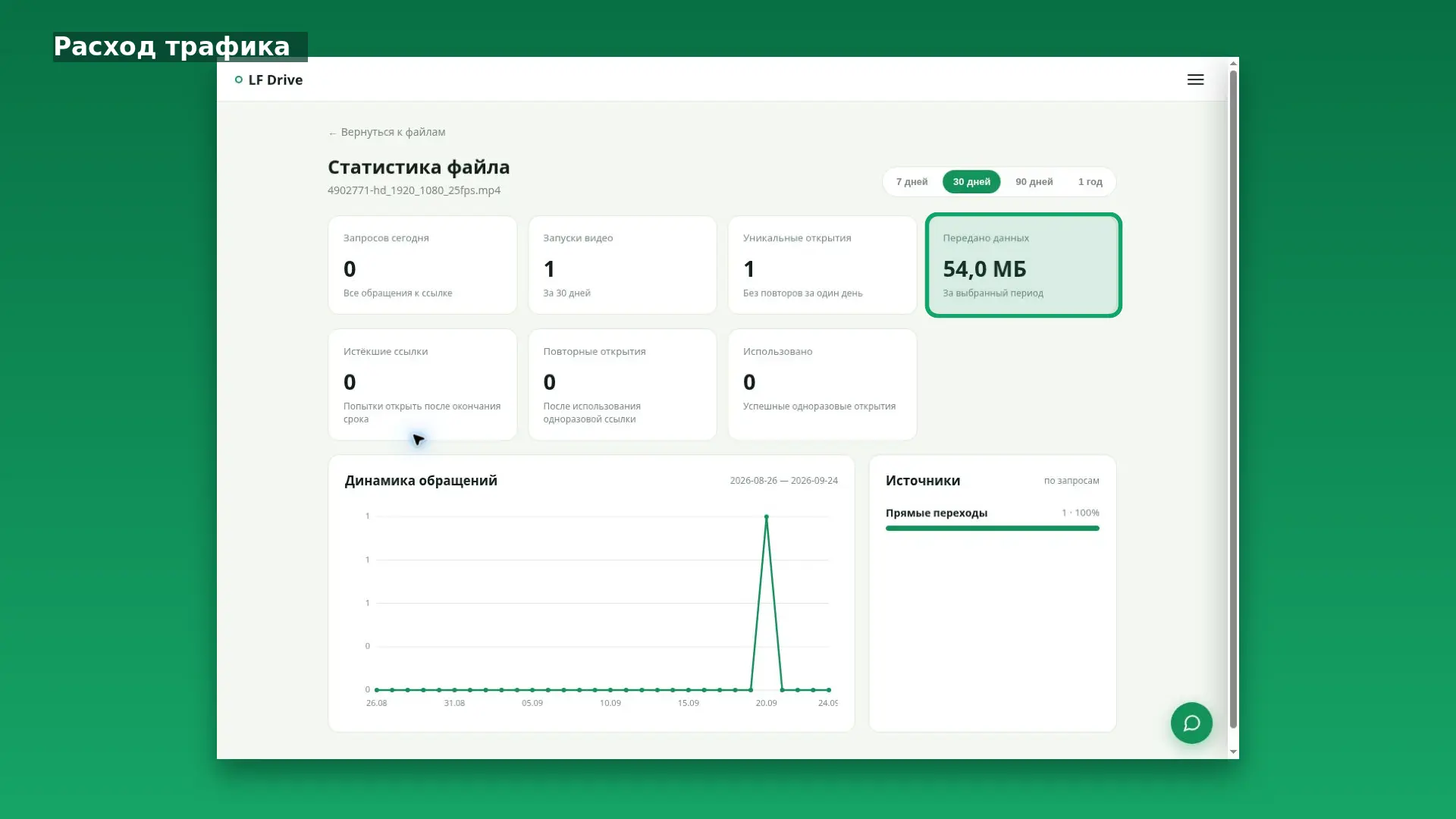Click the 1 · 100% value
The image size is (1456, 819).
pyautogui.click(x=1080, y=513)
